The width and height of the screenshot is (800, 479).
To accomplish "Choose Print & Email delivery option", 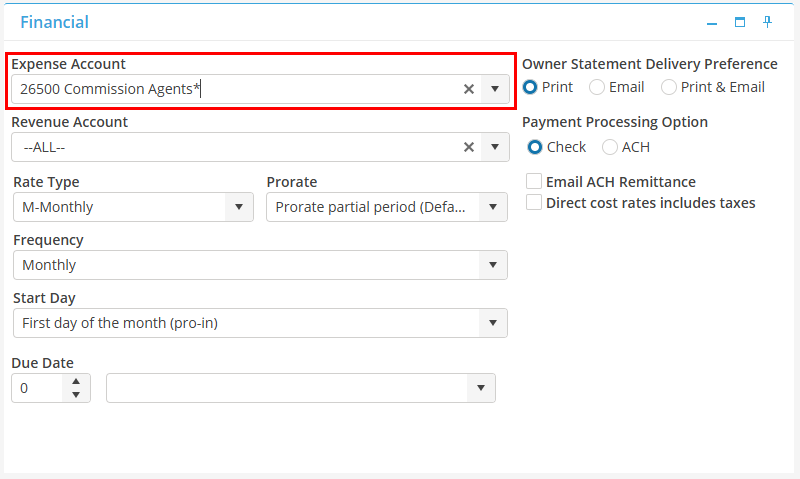I will pyautogui.click(x=669, y=87).
